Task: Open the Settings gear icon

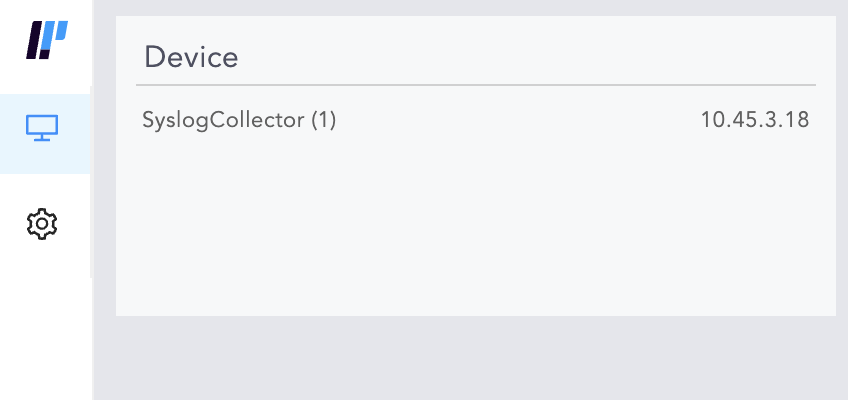Action: 42,224
